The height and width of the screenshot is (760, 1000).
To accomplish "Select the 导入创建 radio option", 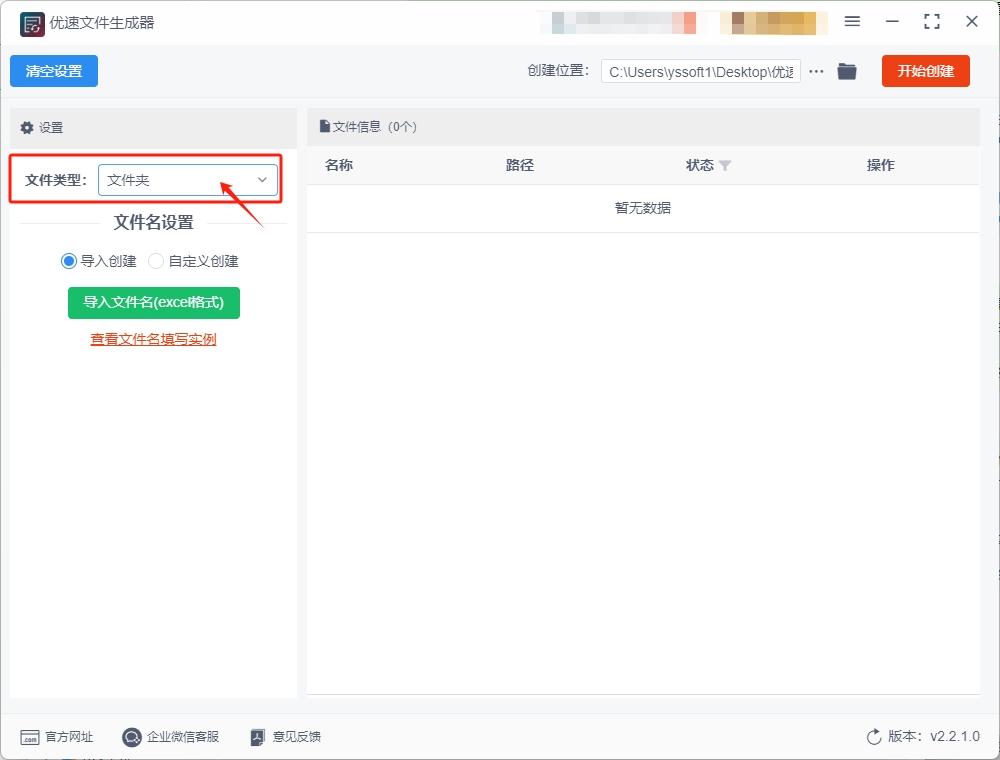I will tap(69, 261).
